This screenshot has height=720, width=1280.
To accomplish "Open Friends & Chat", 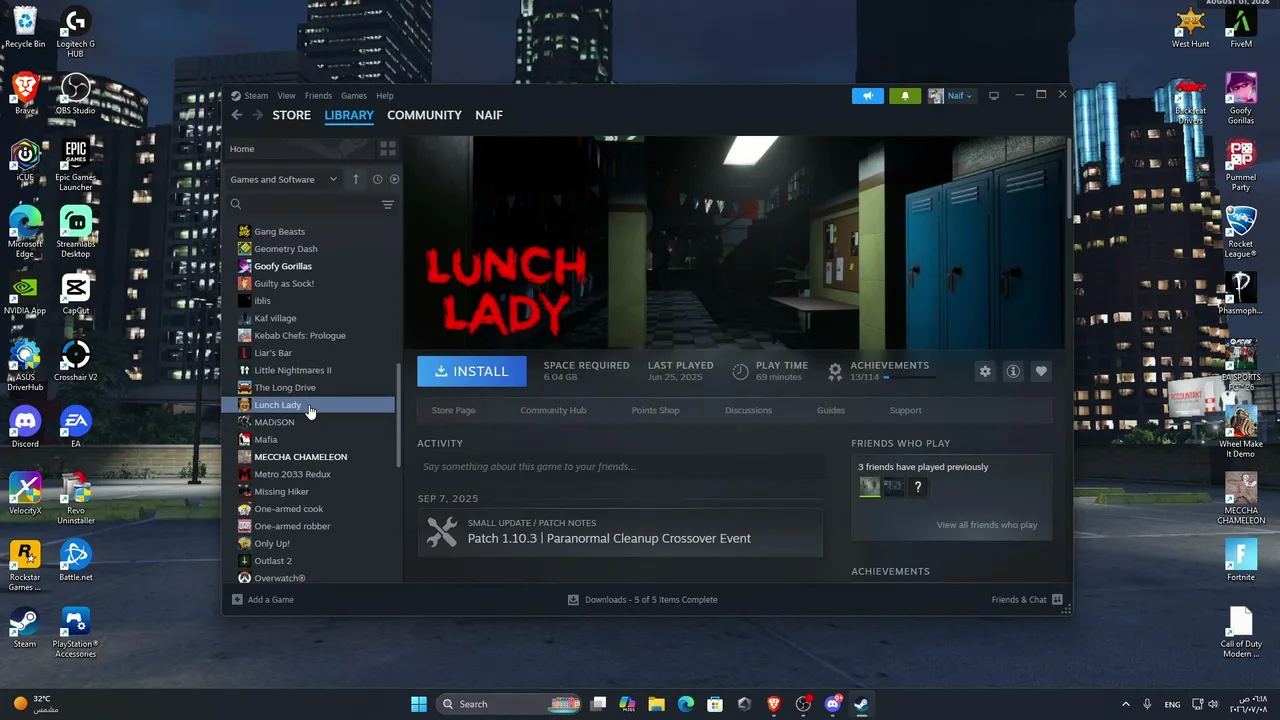I will pos(1027,600).
